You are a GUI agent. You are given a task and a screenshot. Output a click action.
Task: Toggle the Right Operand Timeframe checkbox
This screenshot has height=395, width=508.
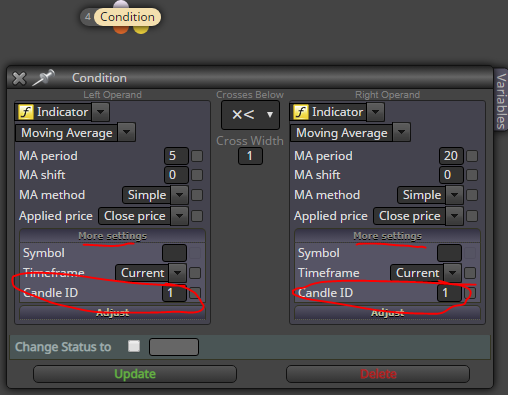pos(470,273)
